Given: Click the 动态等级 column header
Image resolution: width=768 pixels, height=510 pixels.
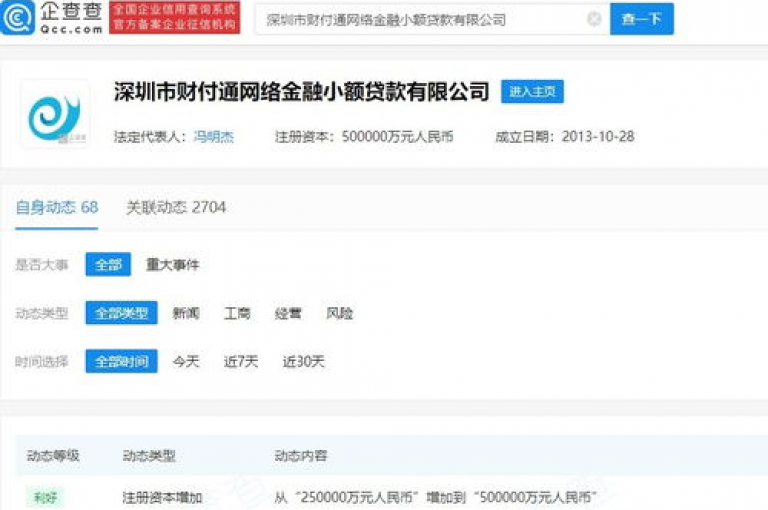Looking at the screenshot, I should (53, 456).
